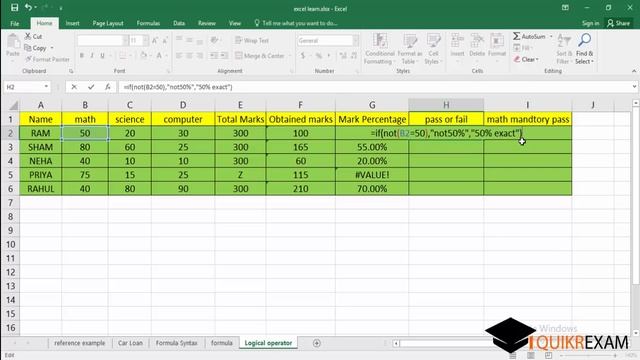
Task: Click Sign in
Action: [590, 23]
